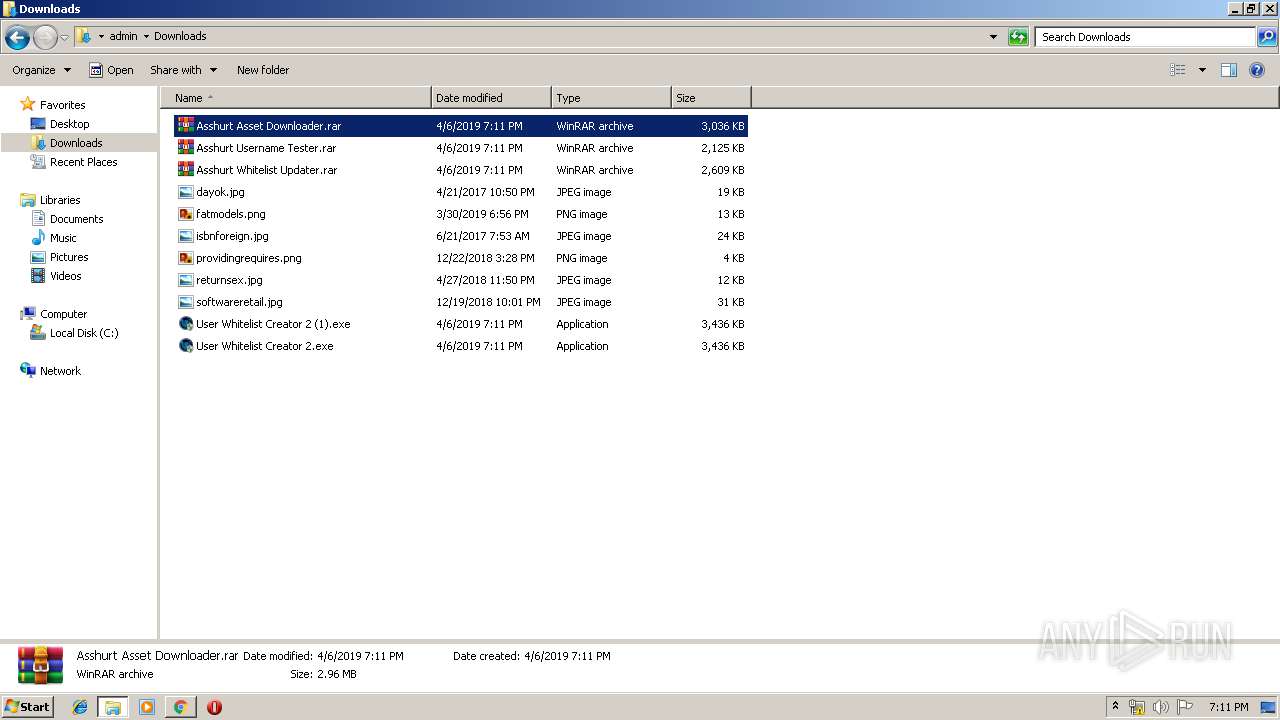Screen dimensions: 1280x720
Task: Open the recent locations dropdown arrow
Action: [65, 38]
